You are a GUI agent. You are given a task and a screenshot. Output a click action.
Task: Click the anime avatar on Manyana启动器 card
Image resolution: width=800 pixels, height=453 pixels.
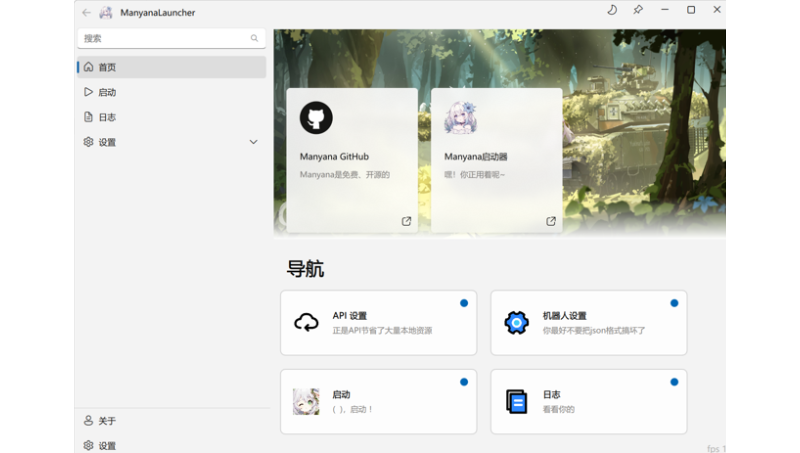click(460, 119)
